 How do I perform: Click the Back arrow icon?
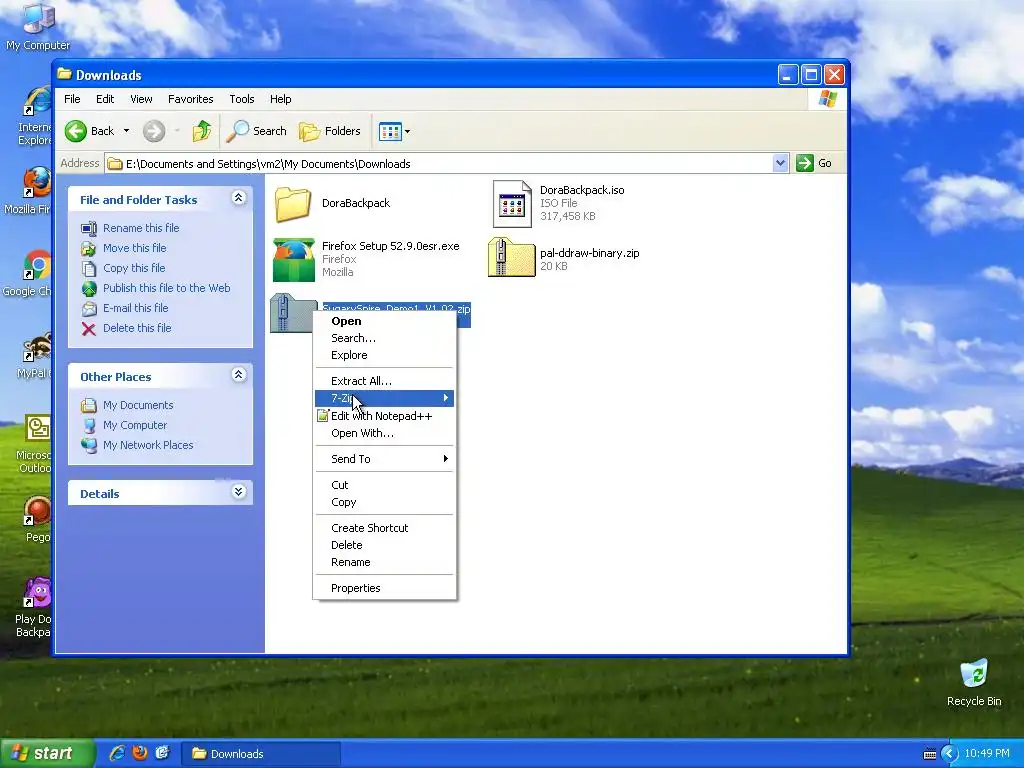pos(76,131)
